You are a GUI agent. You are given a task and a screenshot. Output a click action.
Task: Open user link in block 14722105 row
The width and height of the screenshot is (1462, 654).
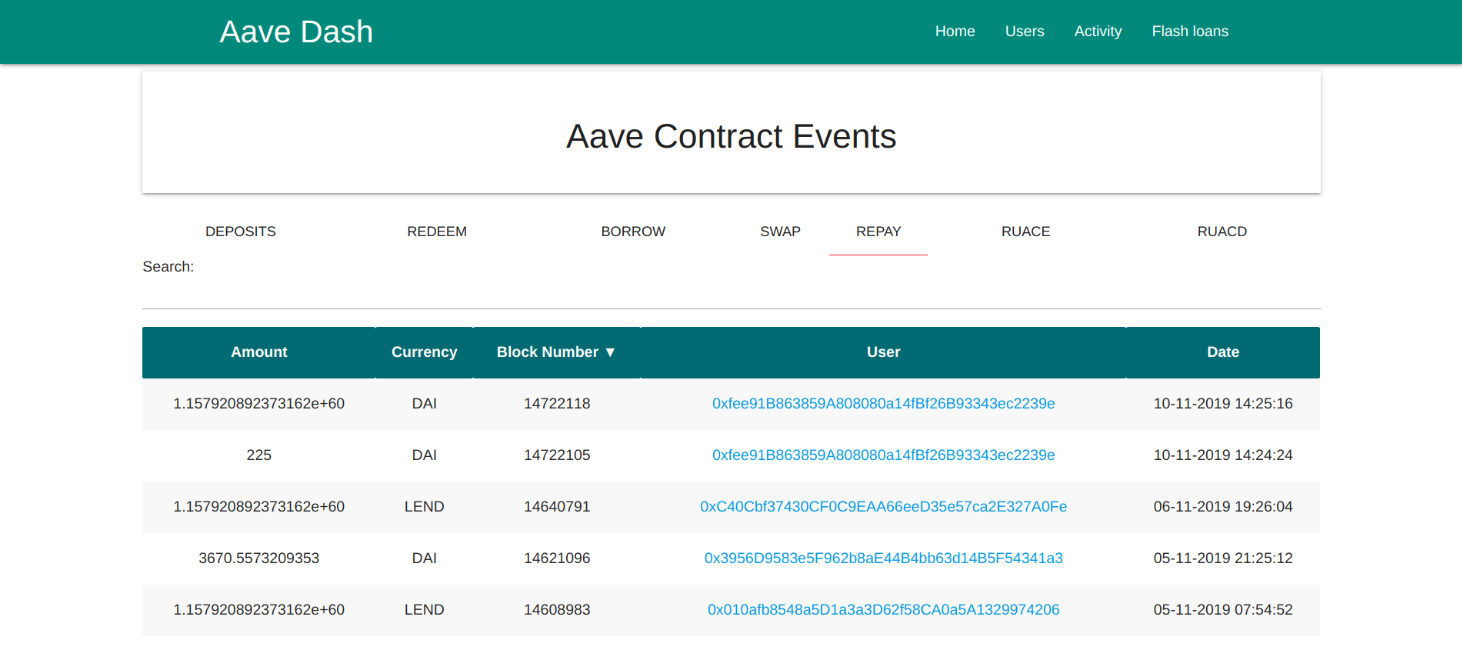click(x=883, y=455)
